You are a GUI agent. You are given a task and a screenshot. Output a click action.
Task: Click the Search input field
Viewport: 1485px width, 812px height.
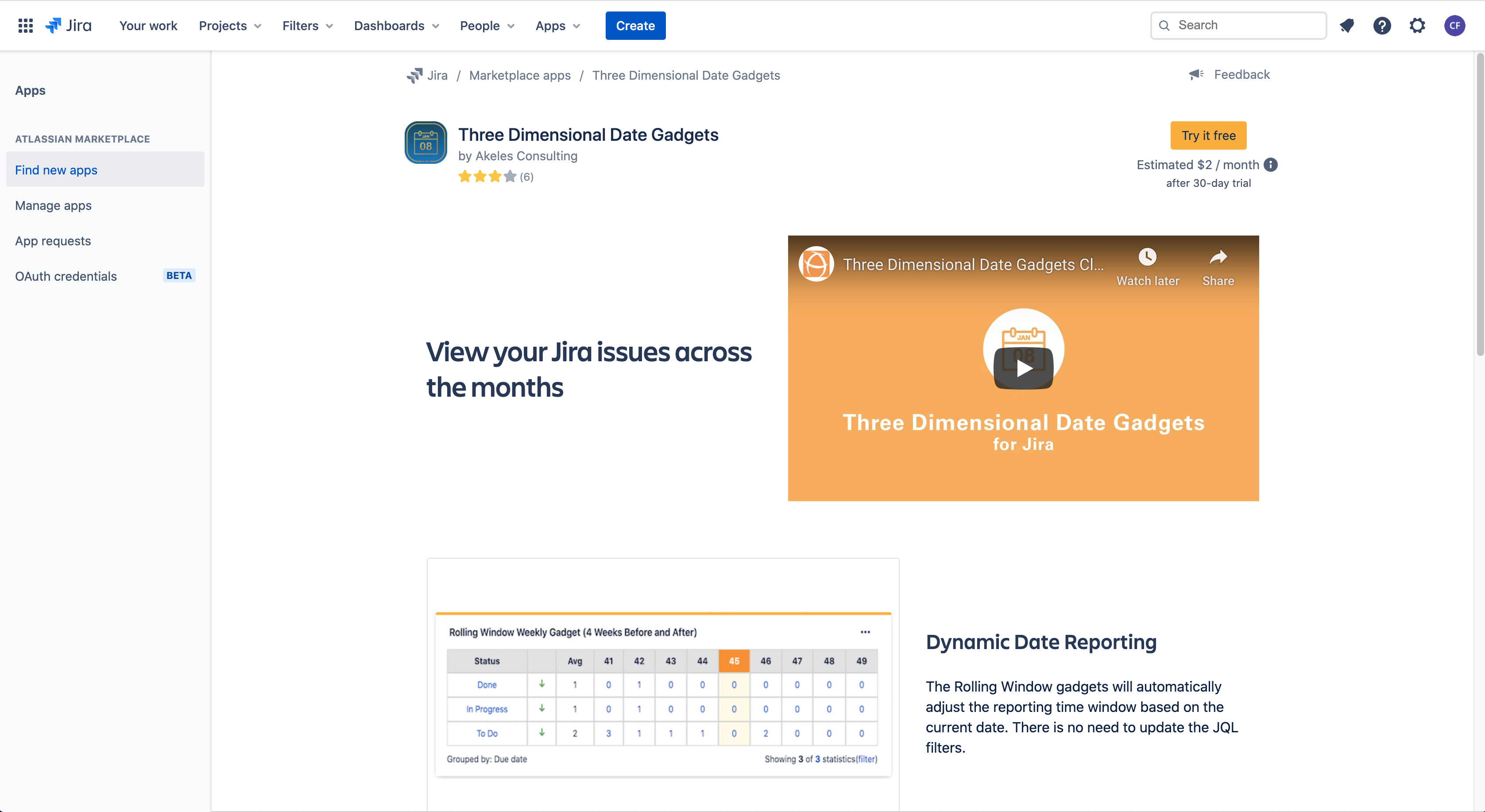tap(1245, 25)
